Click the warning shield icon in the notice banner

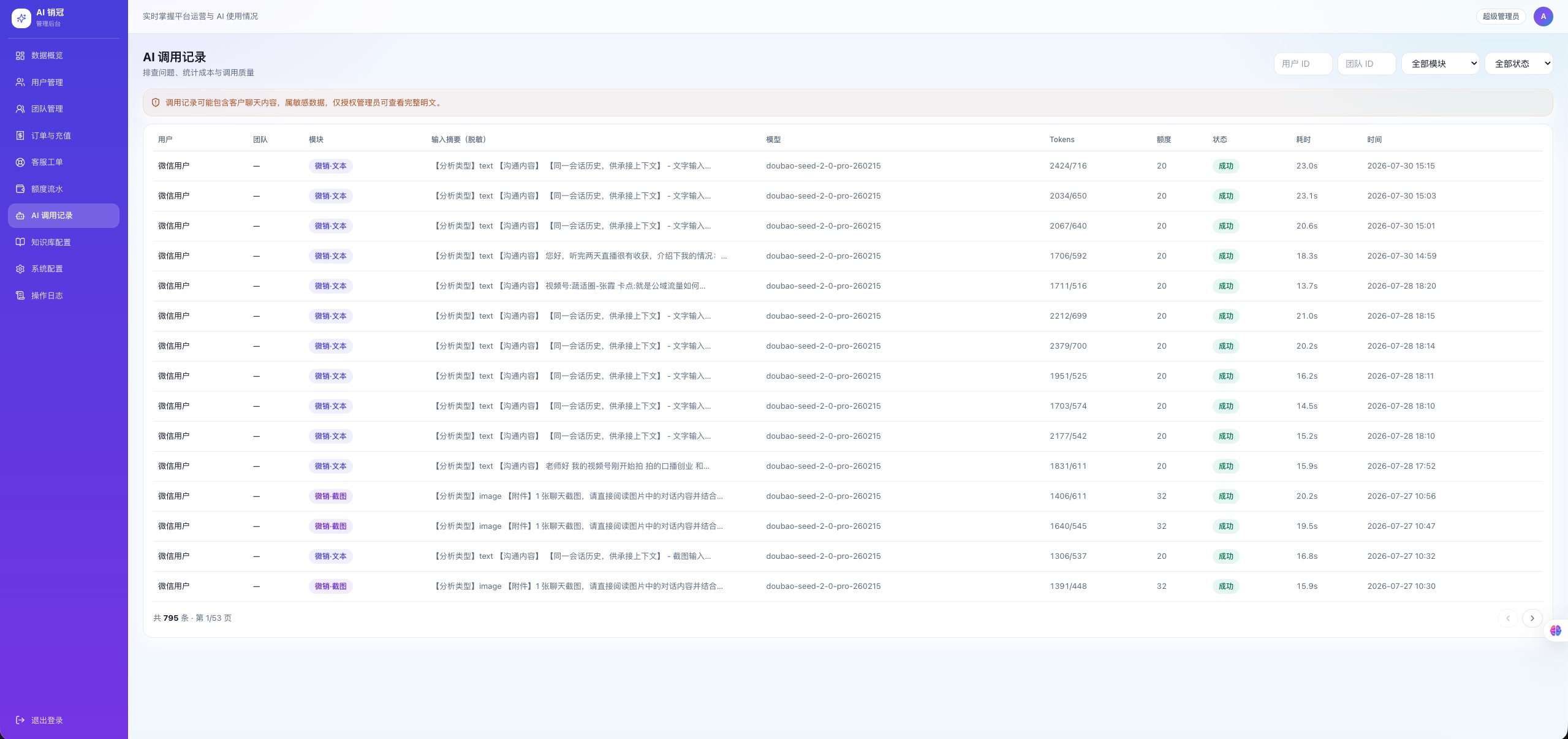click(x=156, y=103)
